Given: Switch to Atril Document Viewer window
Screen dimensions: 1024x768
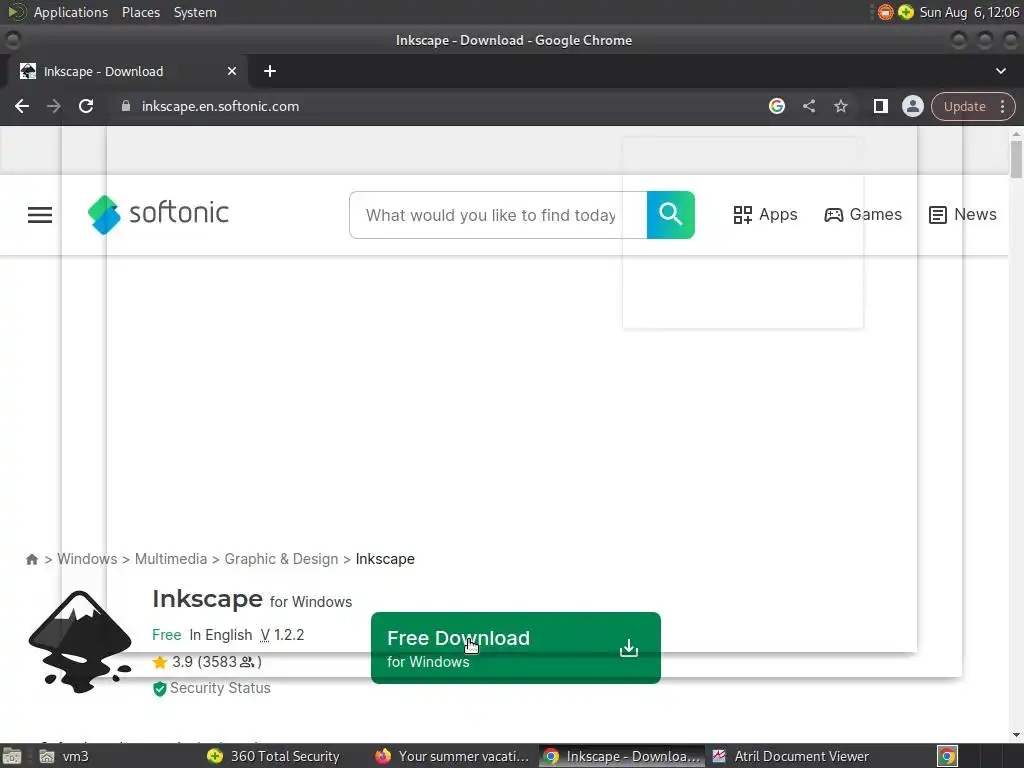Looking at the screenshot, I should (790, 756).
